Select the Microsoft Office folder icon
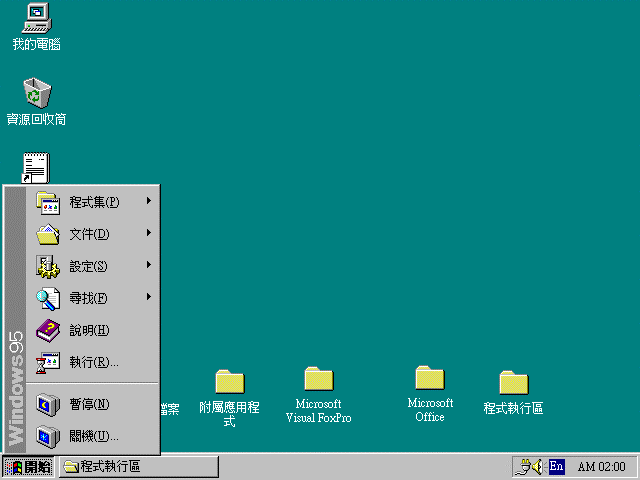Viewport: 640px width, 480px height. tap(430, 378)
